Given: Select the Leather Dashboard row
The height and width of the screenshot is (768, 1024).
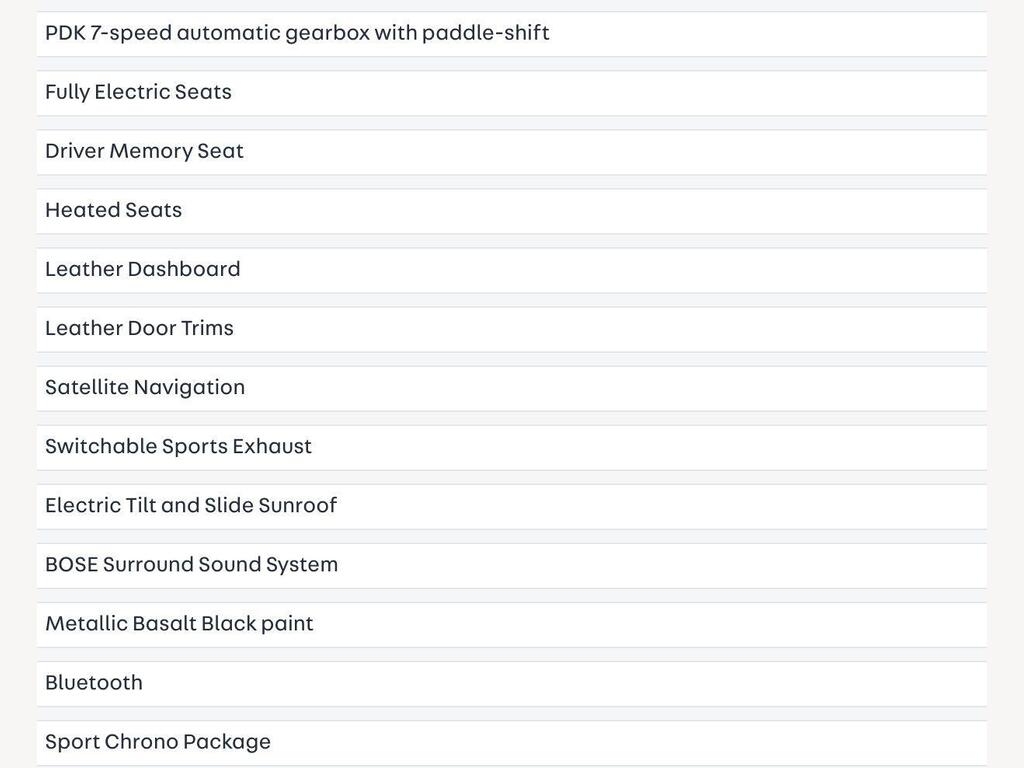Looking at the screenshot, I should pyautogui.click(x=511, y=270).
